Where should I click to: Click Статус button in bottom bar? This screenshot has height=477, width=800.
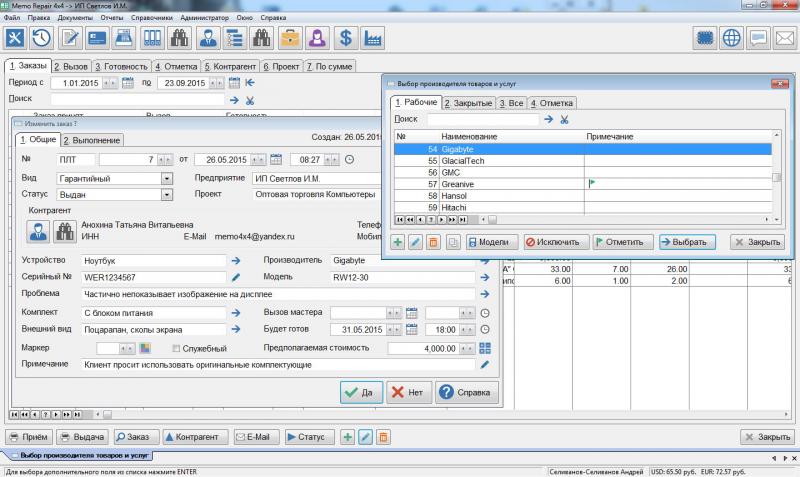(x=310, y=437)
